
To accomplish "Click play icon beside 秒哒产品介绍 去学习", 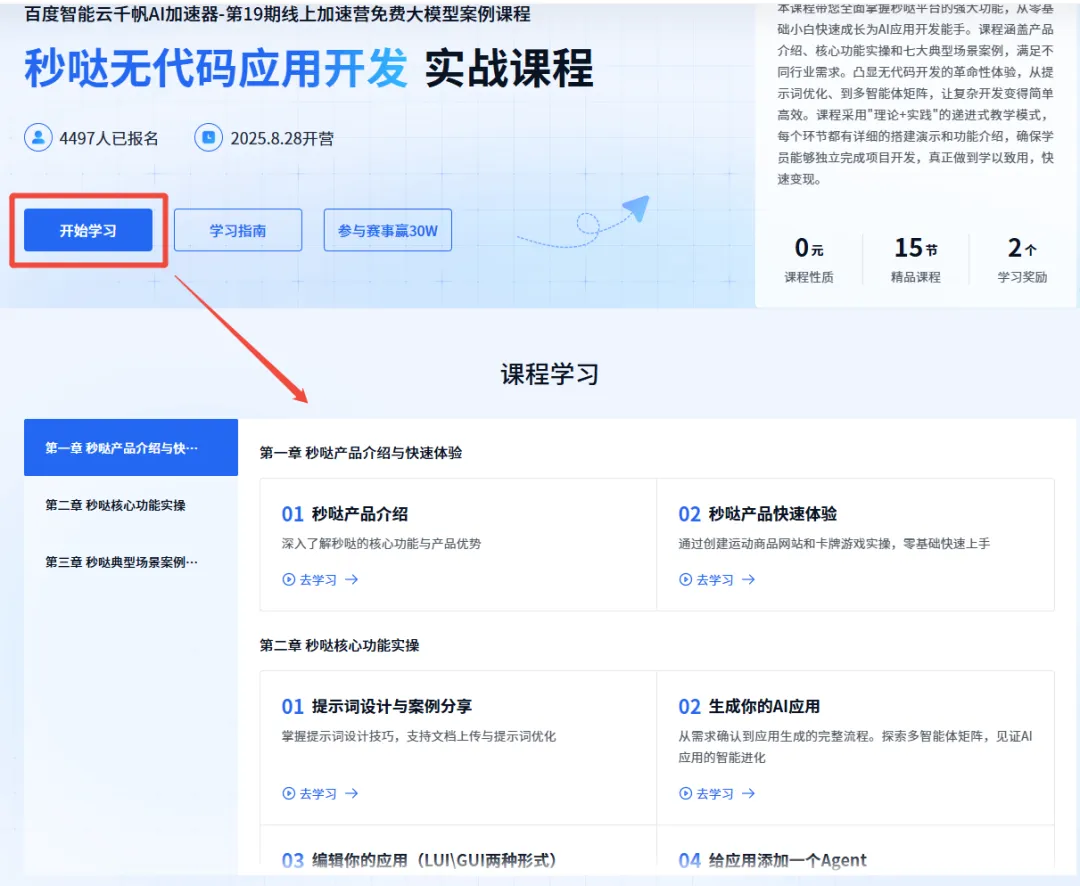I will (289, 579).
